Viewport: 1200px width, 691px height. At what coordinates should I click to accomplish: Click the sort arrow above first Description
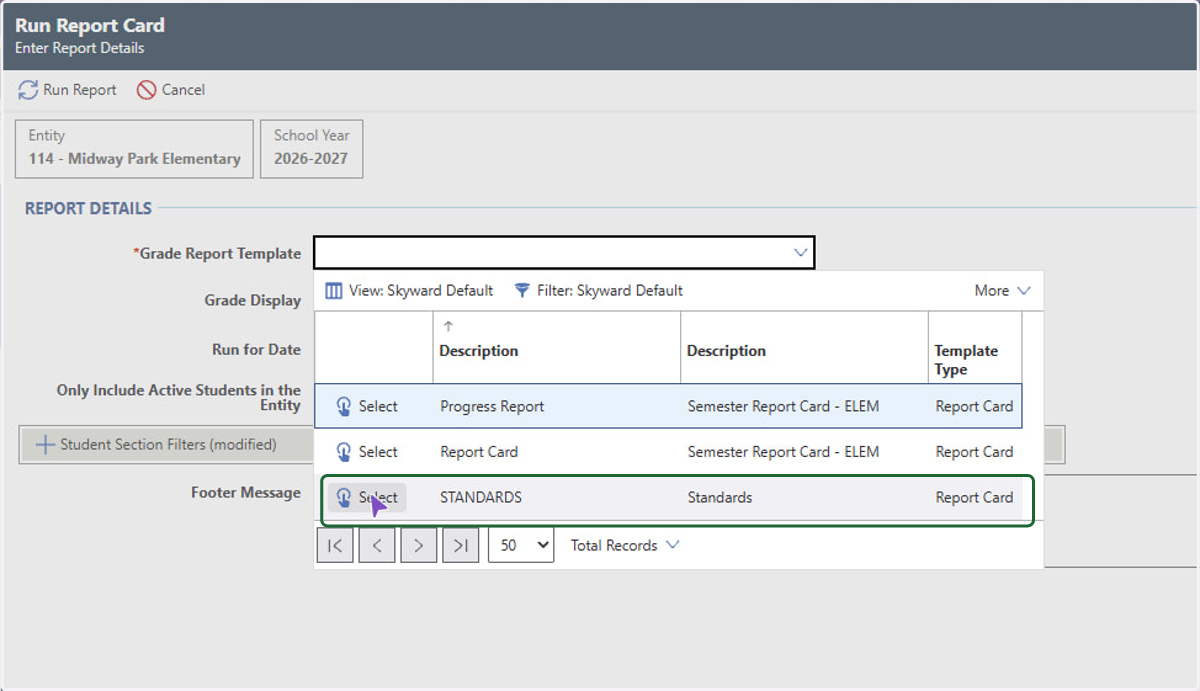click(448, 326)
